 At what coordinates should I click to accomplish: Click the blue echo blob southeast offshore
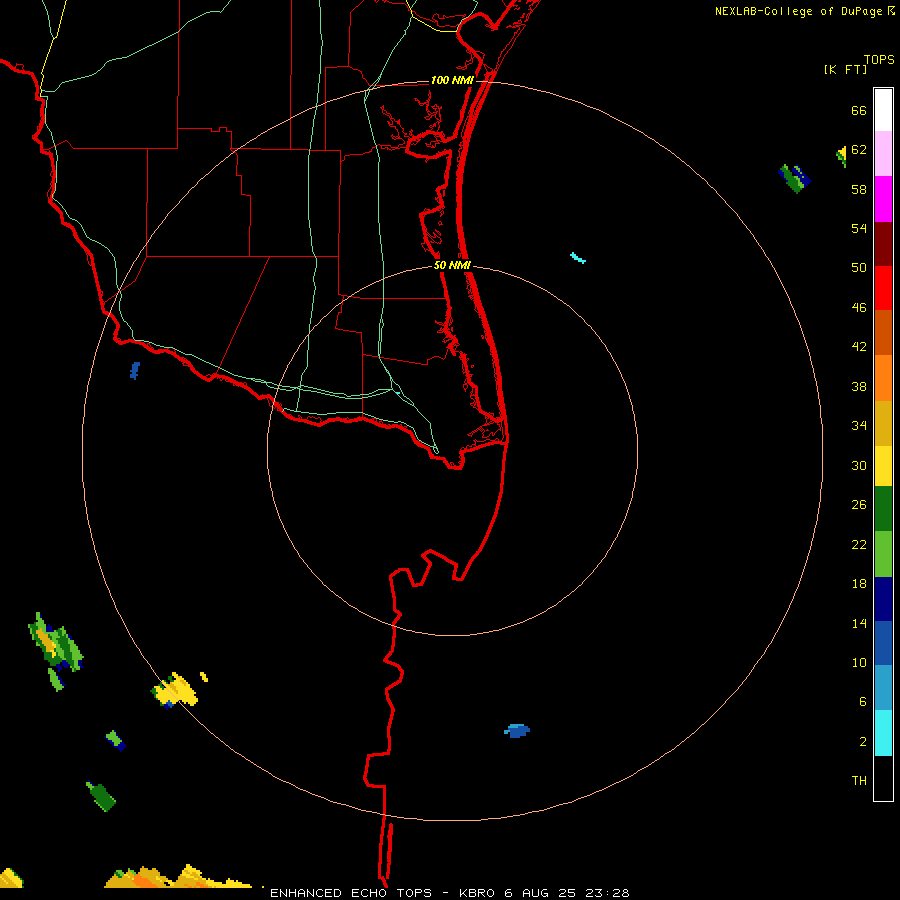(517, 731)
